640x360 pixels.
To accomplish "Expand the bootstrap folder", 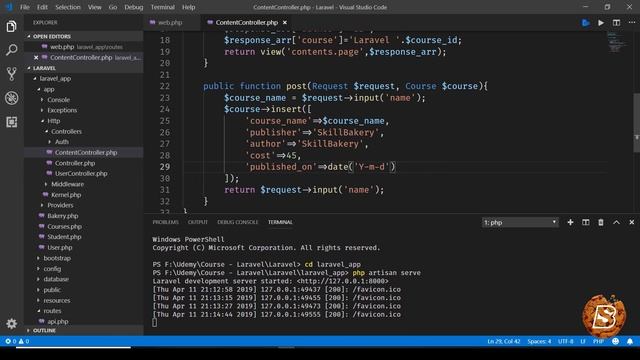I will [57, 258].
